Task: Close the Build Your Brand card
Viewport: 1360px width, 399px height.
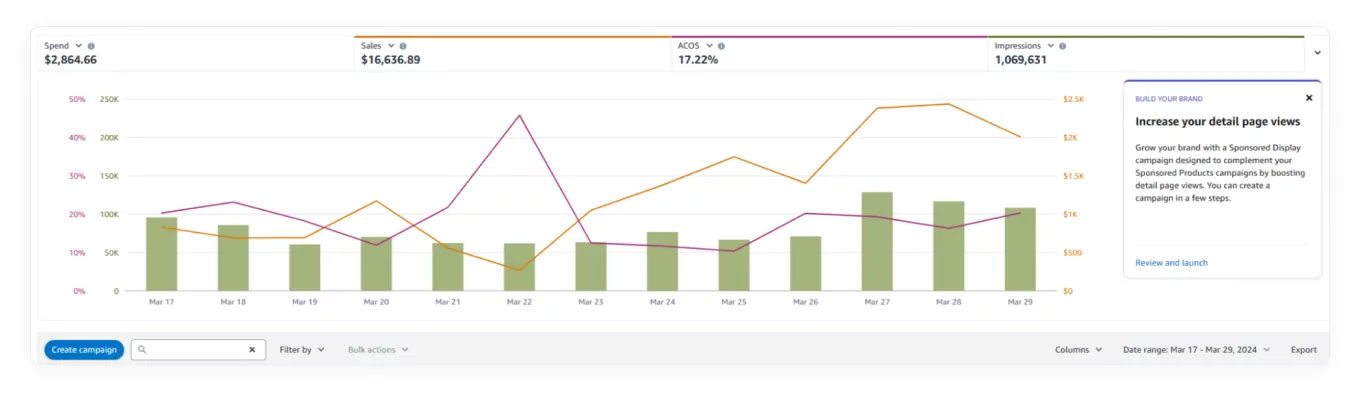Action: (x=1309, y=98)
